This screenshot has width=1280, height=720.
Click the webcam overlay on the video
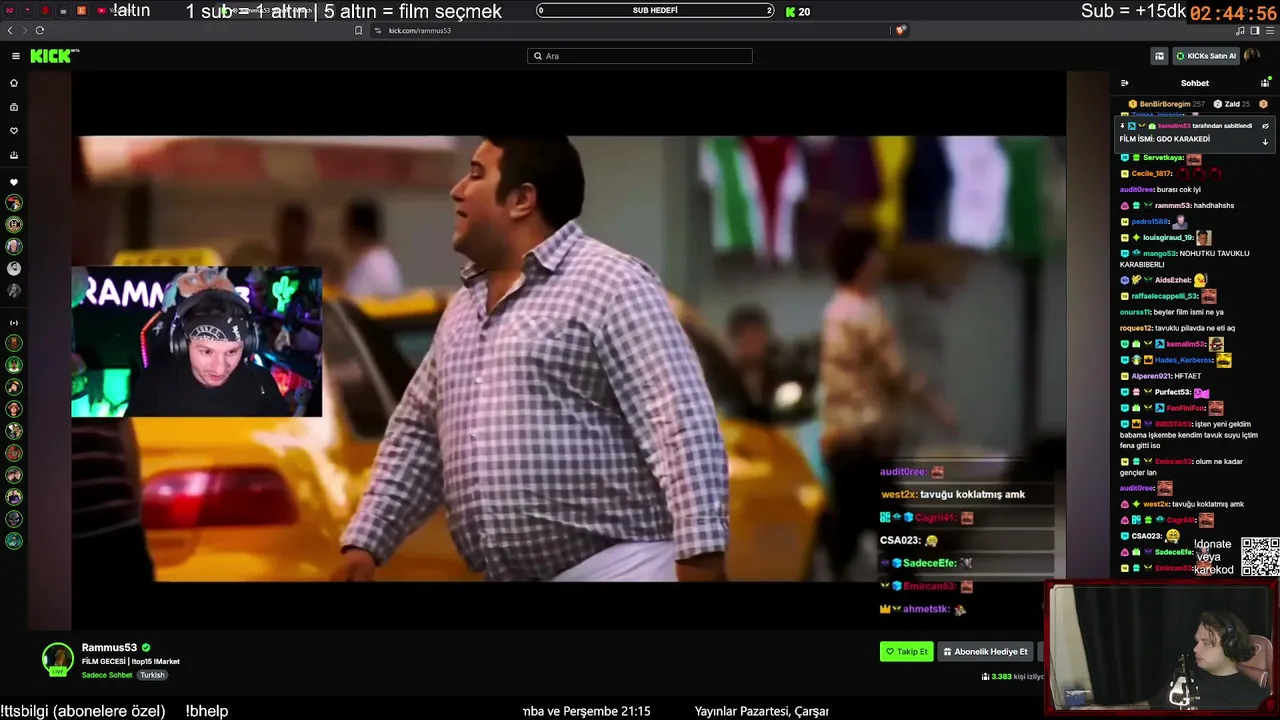pyautogui.click(x=197, y=341)
